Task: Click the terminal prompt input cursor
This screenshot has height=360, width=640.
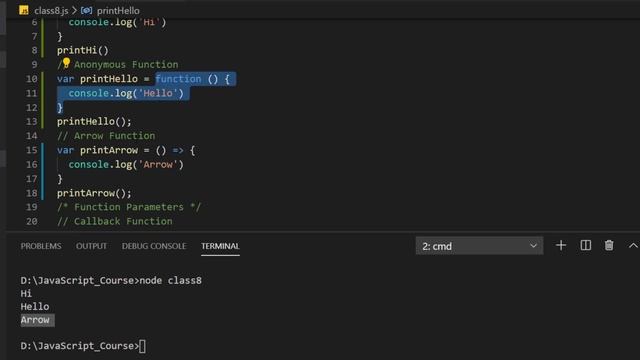Action: coord(142,346)
